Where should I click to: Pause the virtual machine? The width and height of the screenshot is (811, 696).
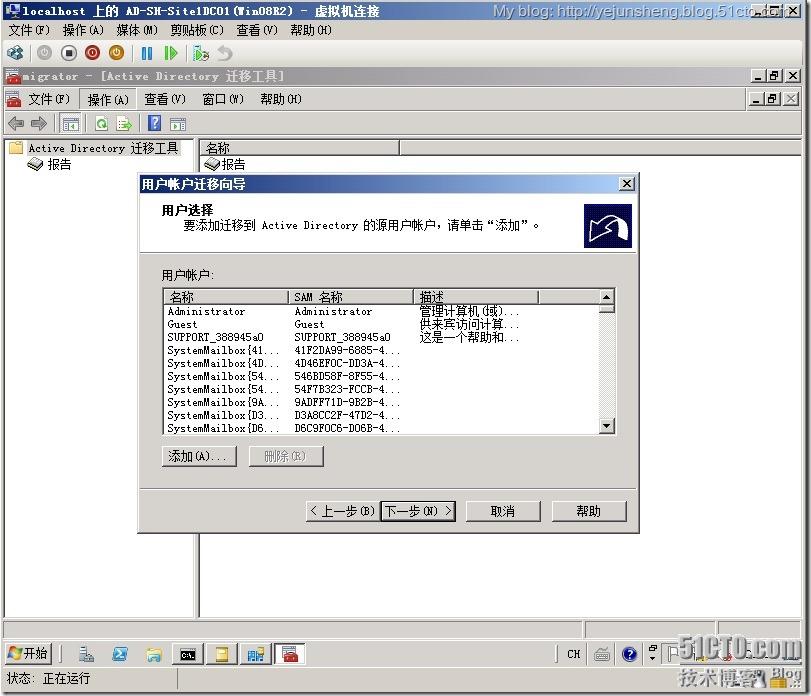coord(147,53)
